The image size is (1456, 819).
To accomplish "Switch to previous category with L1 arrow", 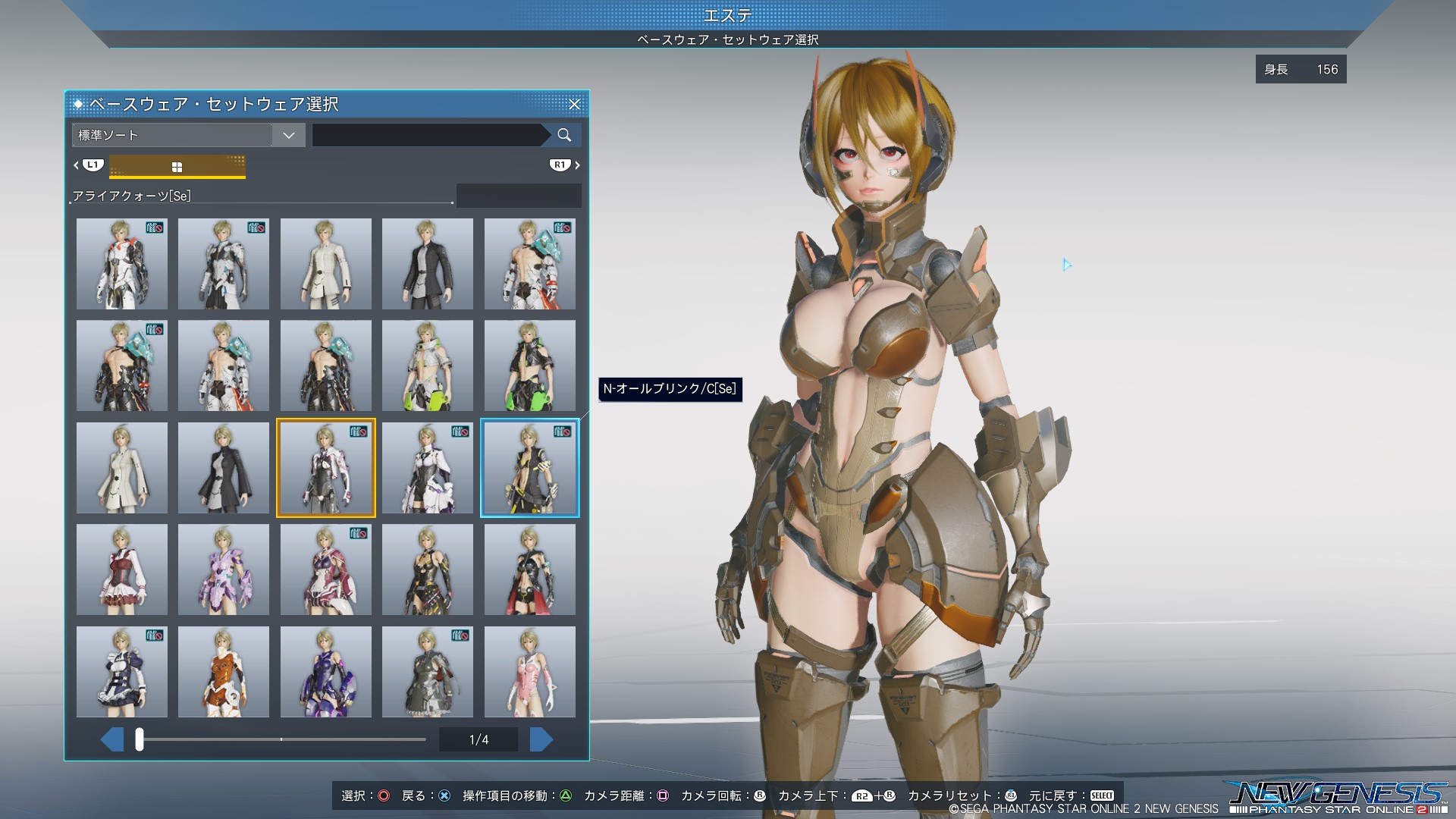I will pyautogui.click(x=77, y=165).
